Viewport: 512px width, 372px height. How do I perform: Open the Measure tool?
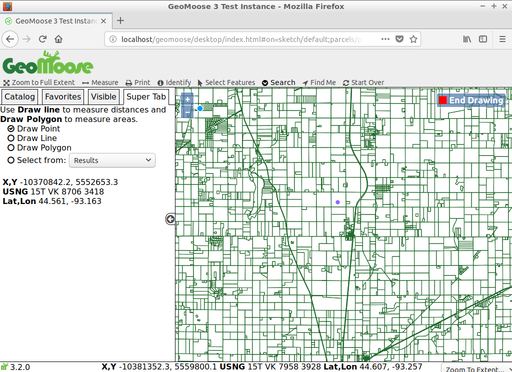pos(100,82)
